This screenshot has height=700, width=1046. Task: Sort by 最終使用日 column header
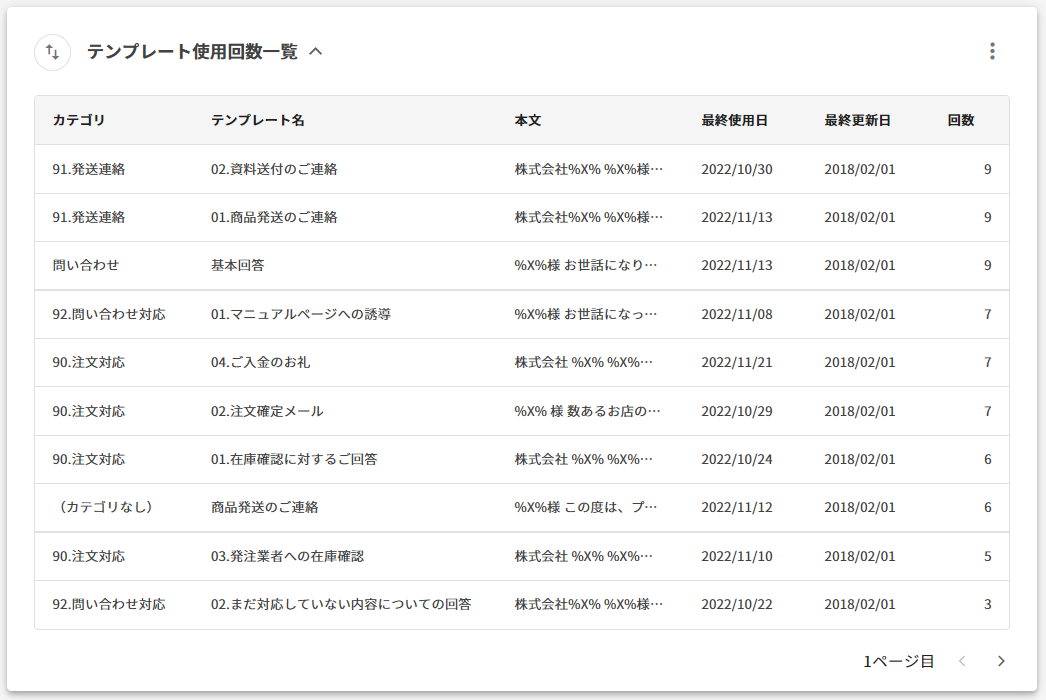[x=734, y=120]
